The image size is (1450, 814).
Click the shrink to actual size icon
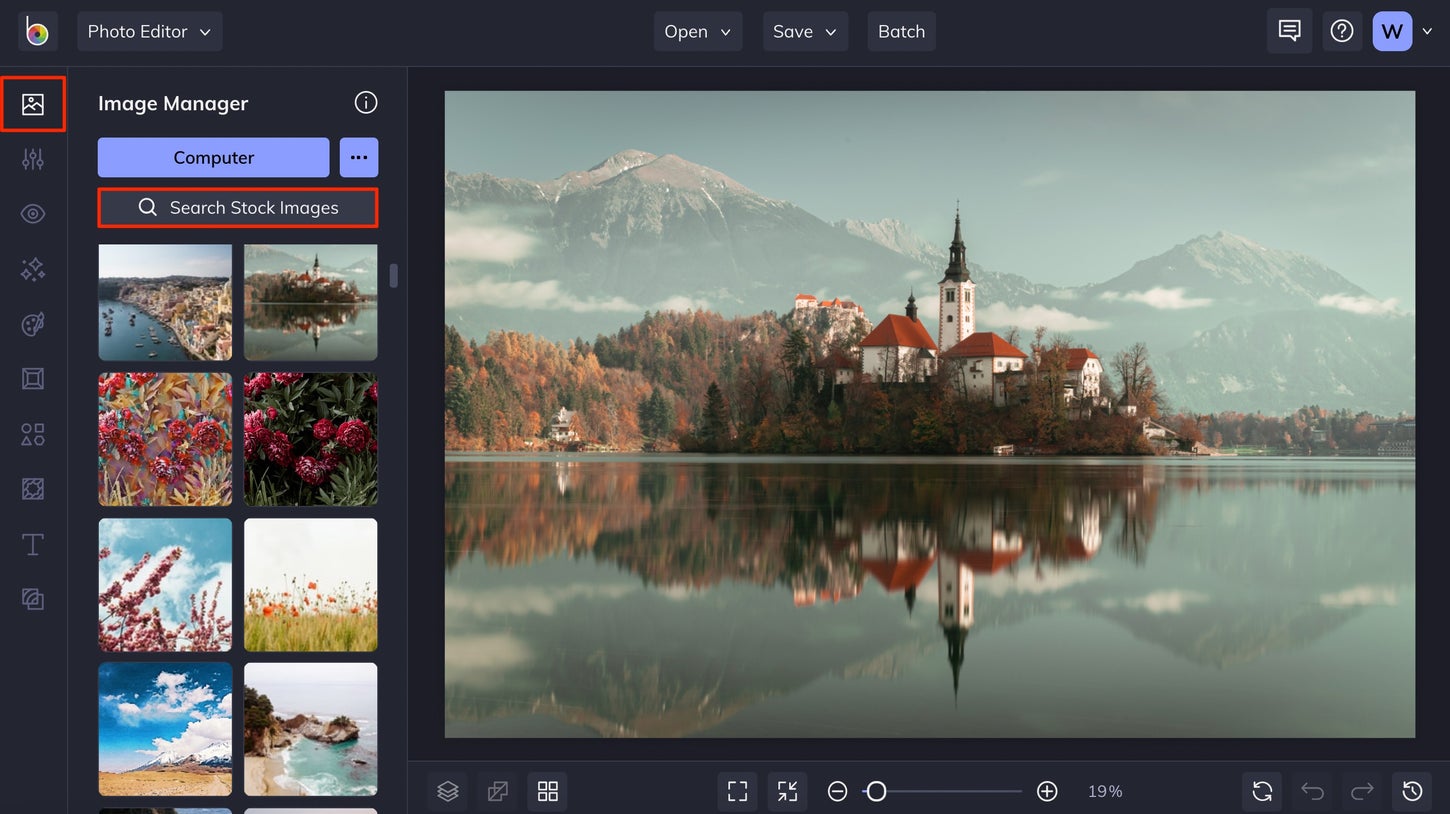click(787, 791)
